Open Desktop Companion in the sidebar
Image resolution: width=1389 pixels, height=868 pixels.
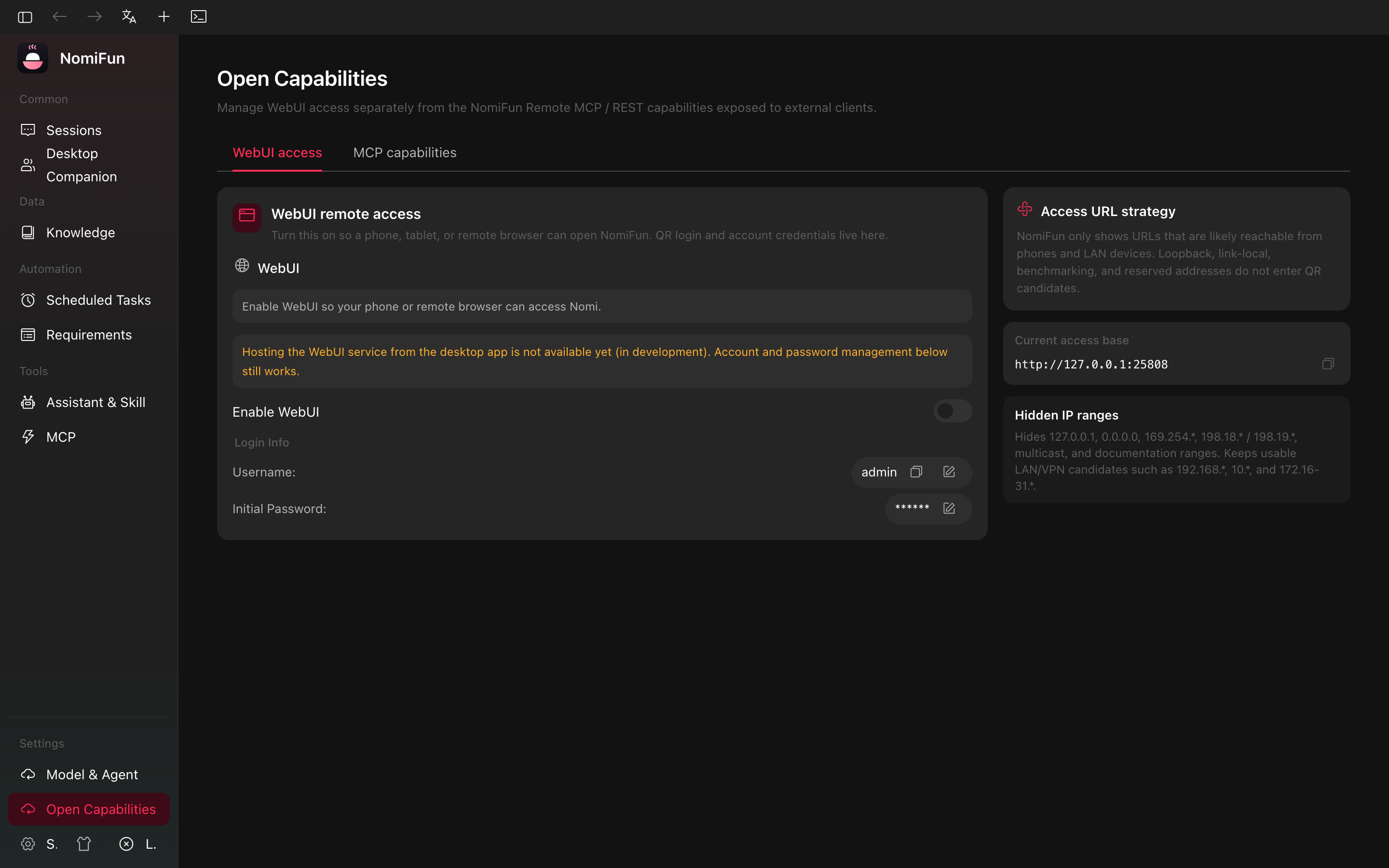tap(89, 165)
